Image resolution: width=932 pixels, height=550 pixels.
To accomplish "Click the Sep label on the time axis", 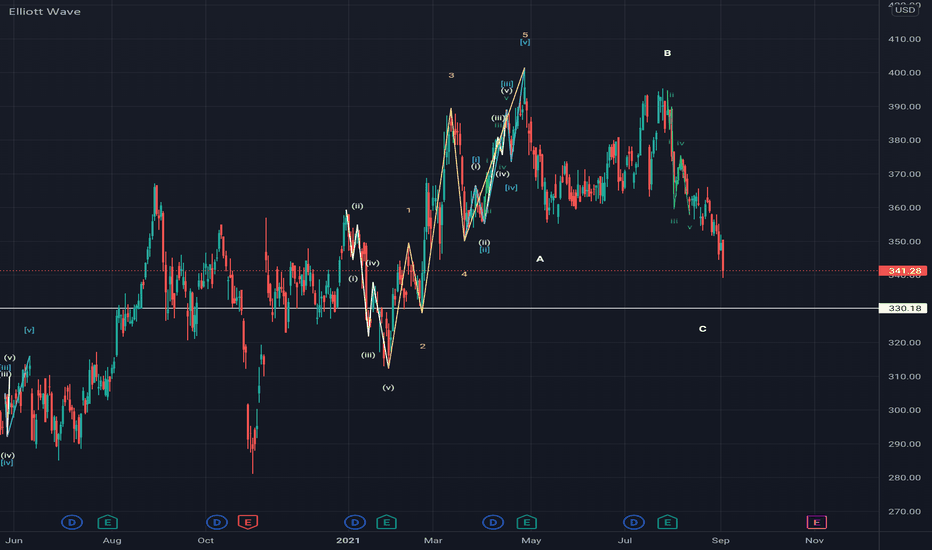I will coord(720,540).
